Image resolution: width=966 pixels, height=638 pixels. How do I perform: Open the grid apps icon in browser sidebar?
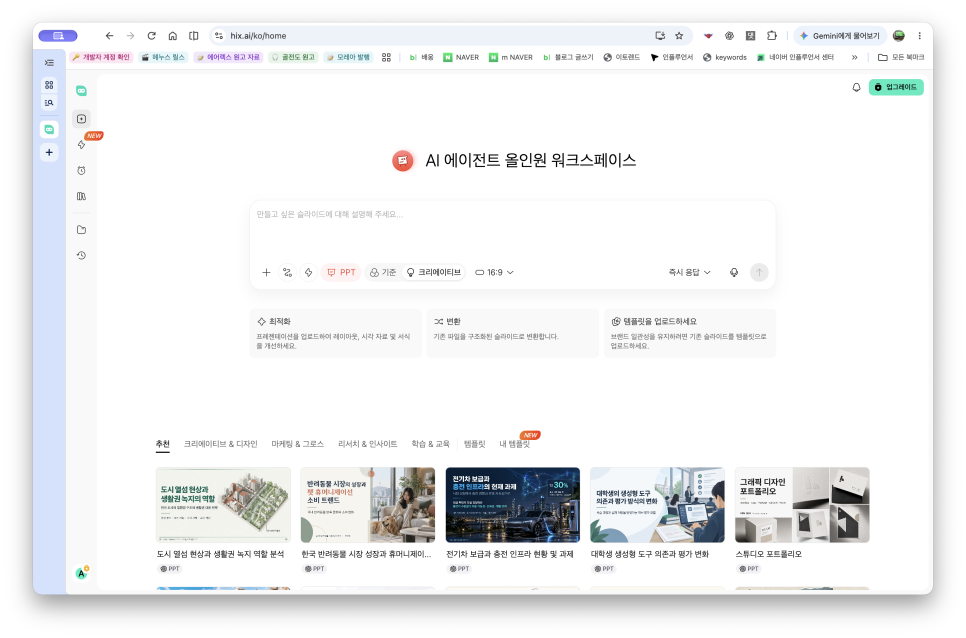click(x=49, y=85)
